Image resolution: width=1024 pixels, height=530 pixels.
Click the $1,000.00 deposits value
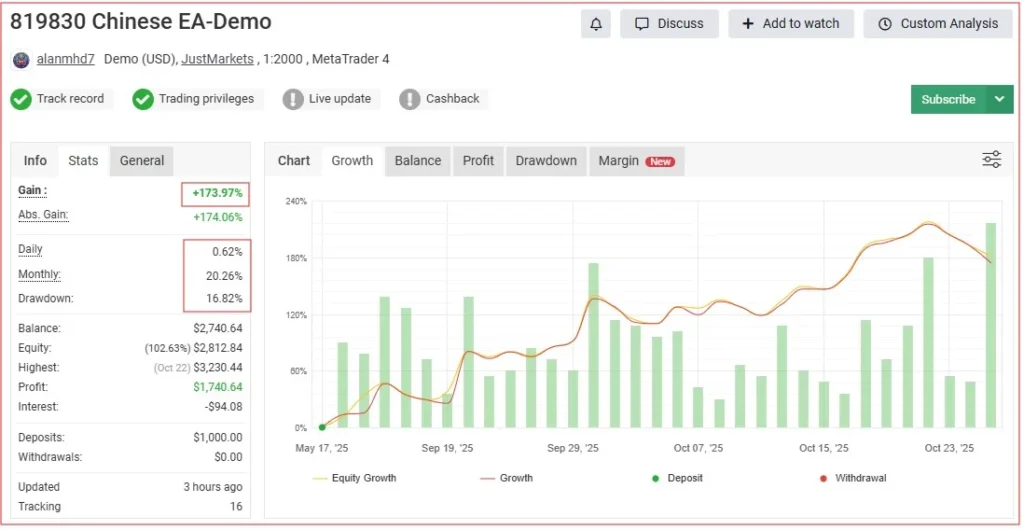(x=217, y=437)
